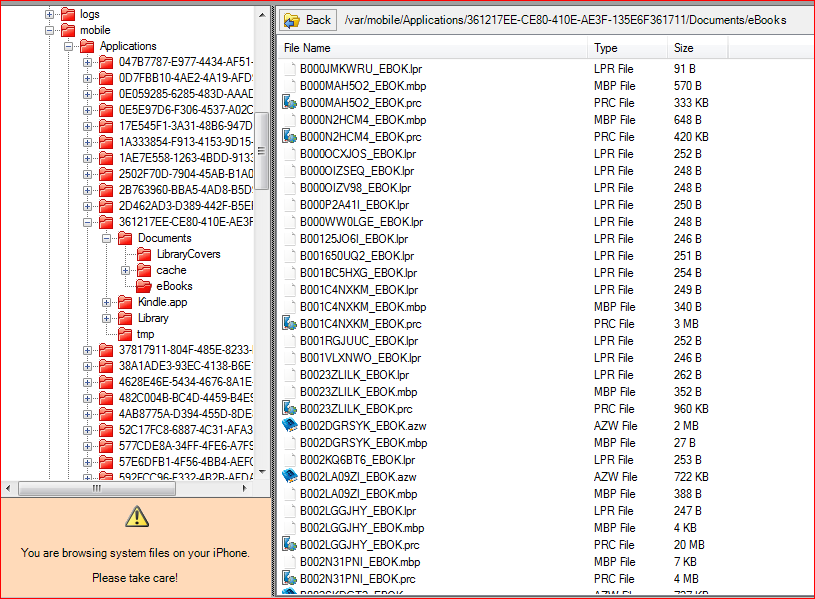
Task: Select file B001VLXNWO_EBOK.lpr
Action: tap(360, 358)
